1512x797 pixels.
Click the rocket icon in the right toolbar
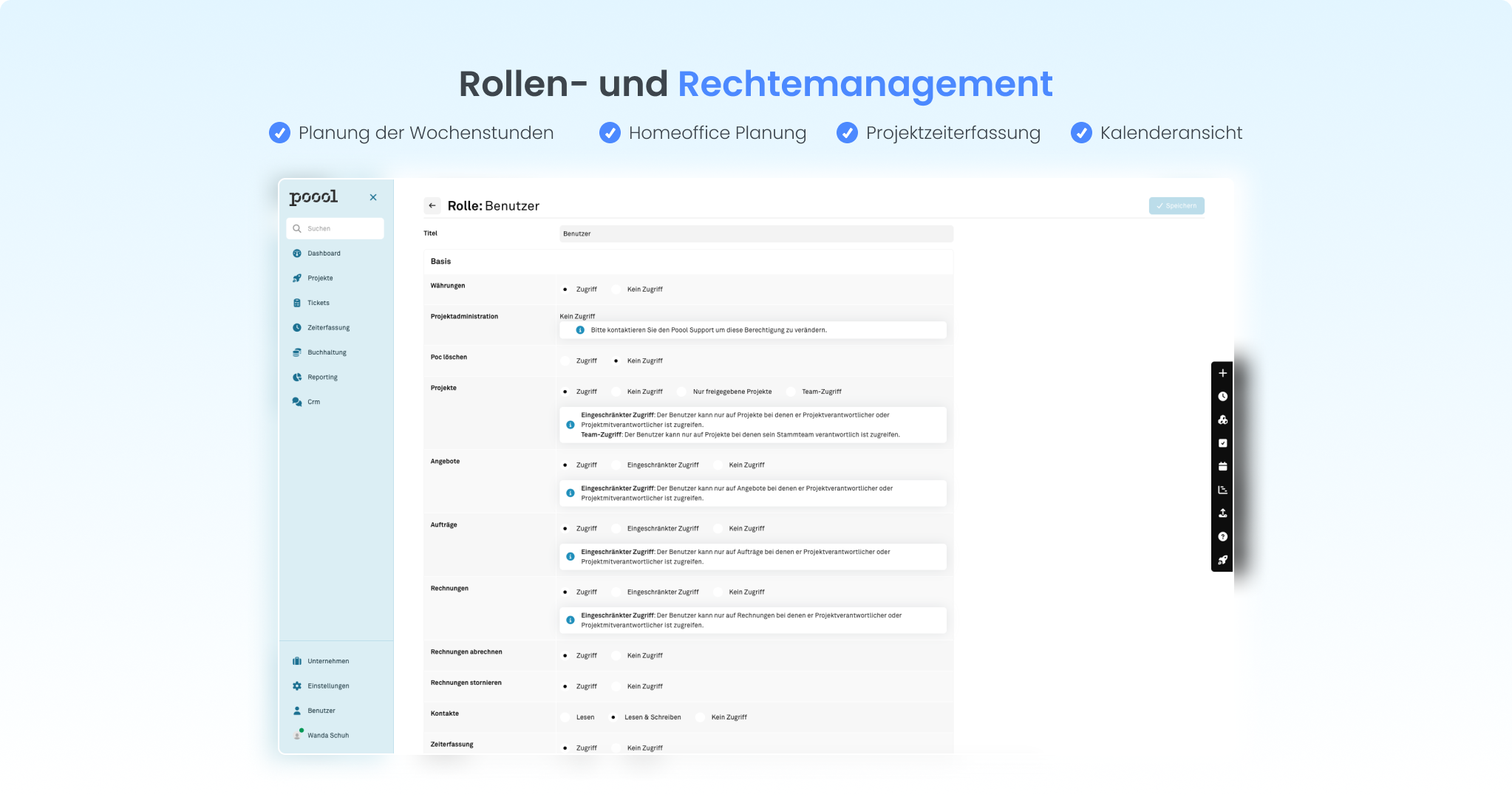pos(1223,560)
